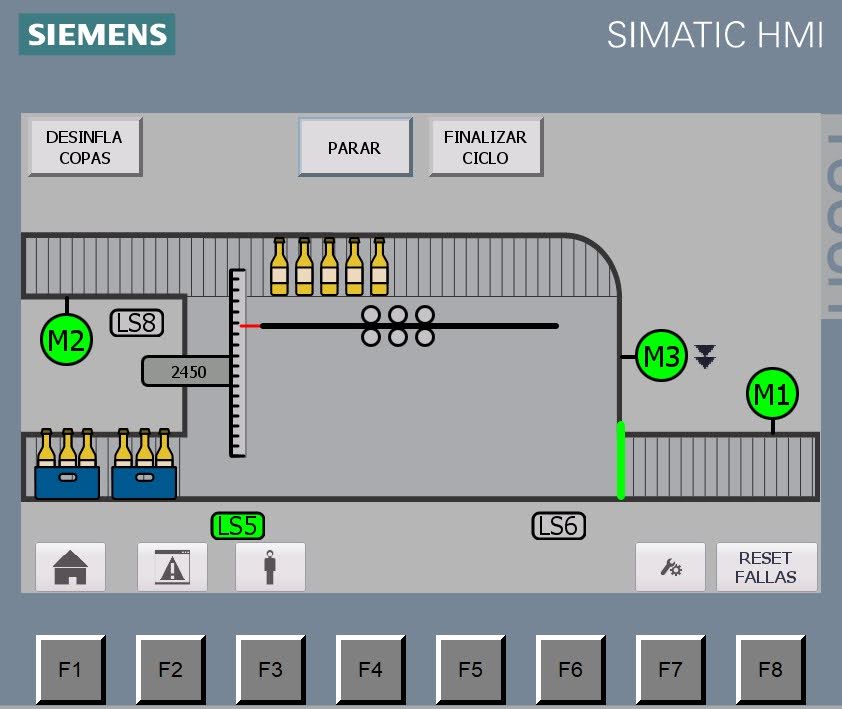Go to the home screen icon

[x=70, y=567]
